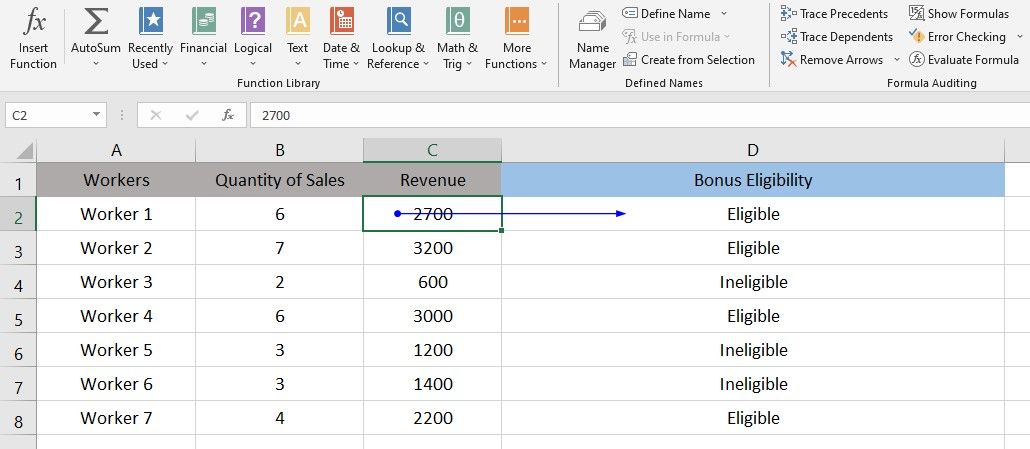Open Recently Used functions icon
The image size is (1030, 449).
tap(150, 21)
